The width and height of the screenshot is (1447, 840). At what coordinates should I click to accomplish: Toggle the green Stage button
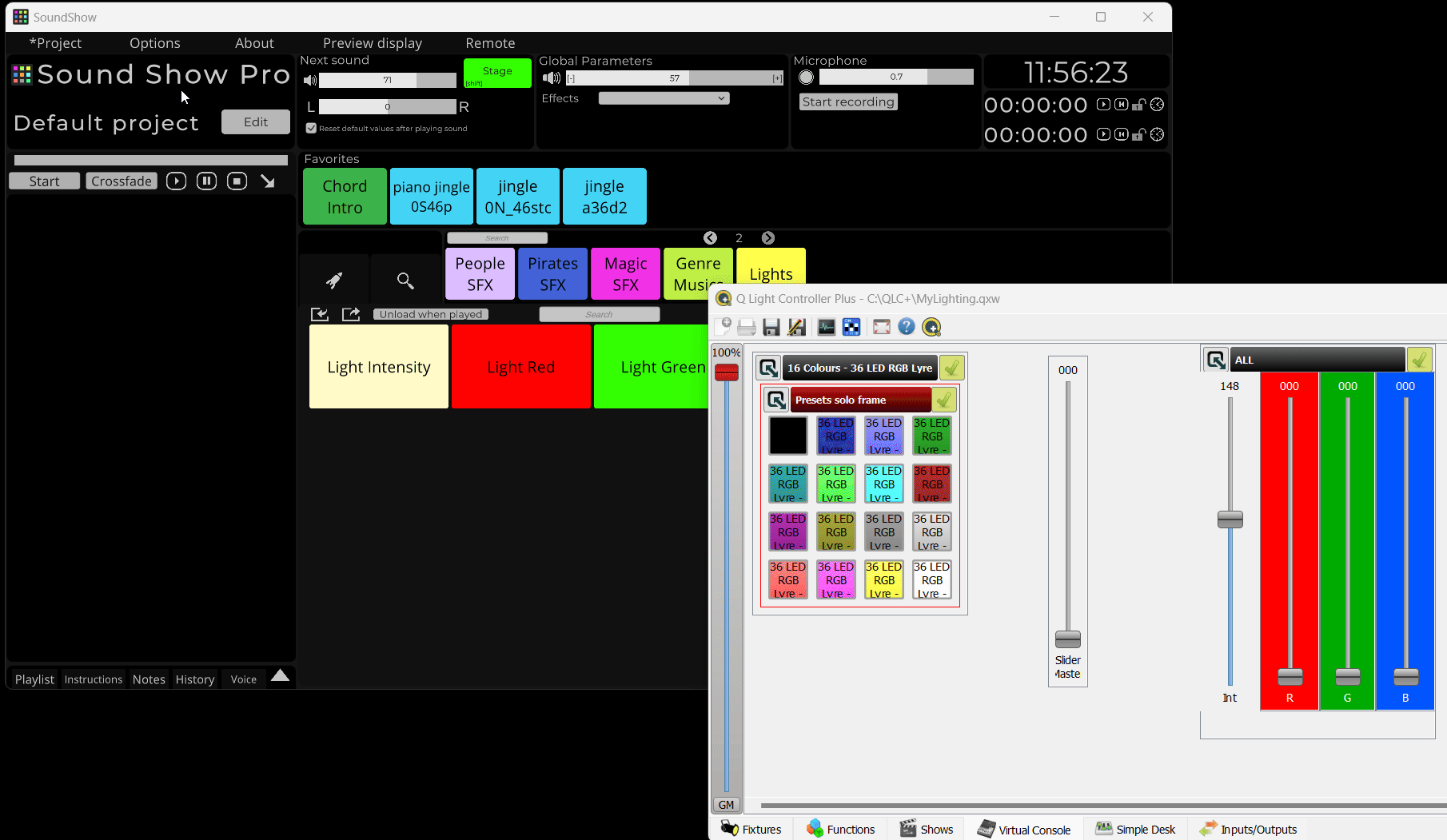click(497, 73)
